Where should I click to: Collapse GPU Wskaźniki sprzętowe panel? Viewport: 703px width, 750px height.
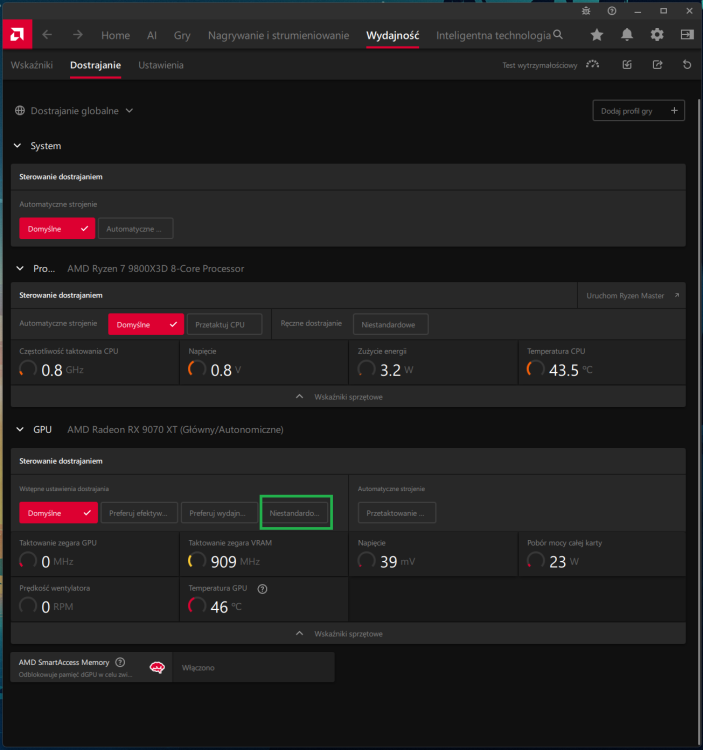(348, 633)
